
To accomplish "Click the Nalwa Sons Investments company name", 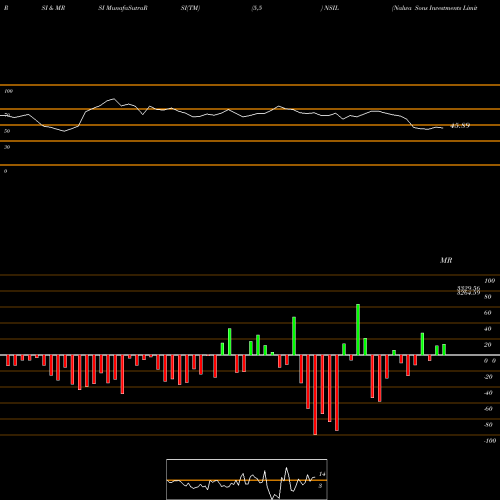I will tap(435, 8).
